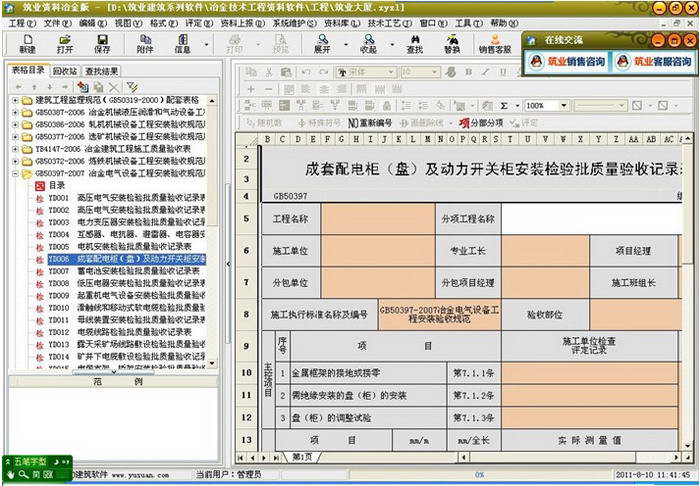Open the 100% zoom dropdown
The height and width of the screenshot is (486, 700).
(579, 105)
